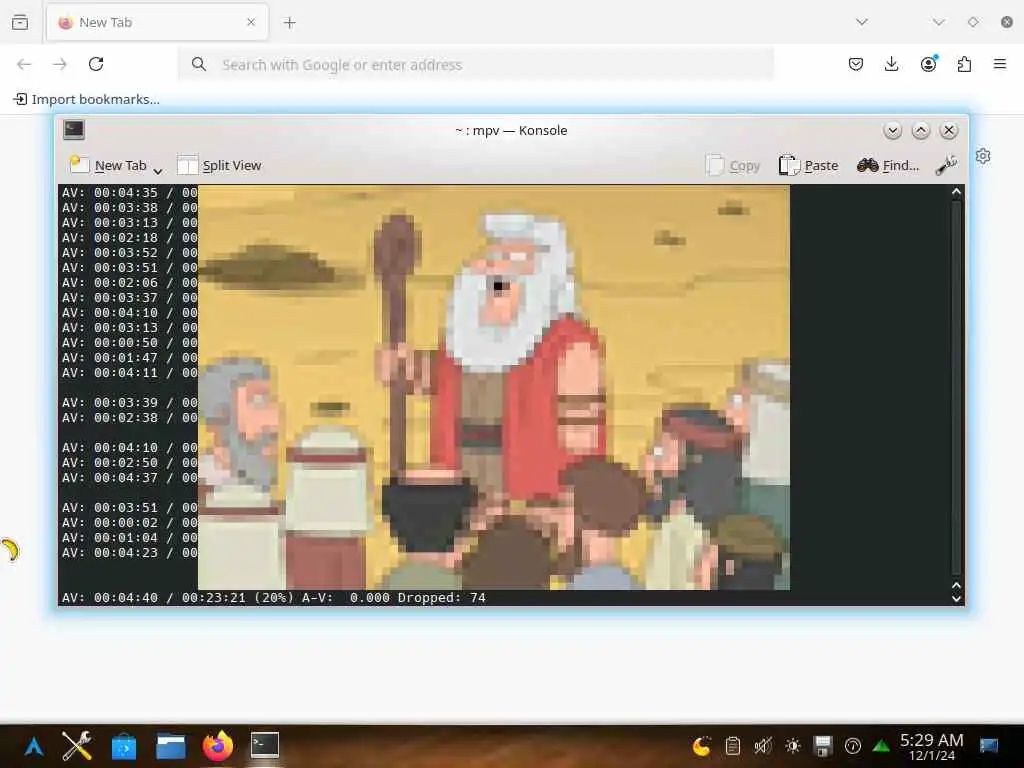Click Paste in Konsole toolbar
1024x768 pixels.
(x=808, y=165)
